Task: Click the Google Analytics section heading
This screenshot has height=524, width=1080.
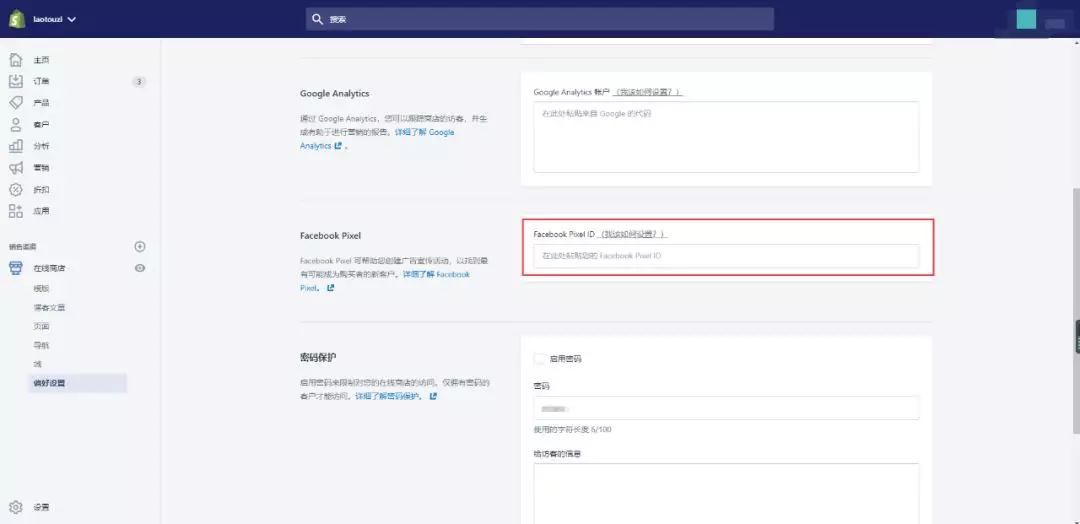Action: pos(335,94)
